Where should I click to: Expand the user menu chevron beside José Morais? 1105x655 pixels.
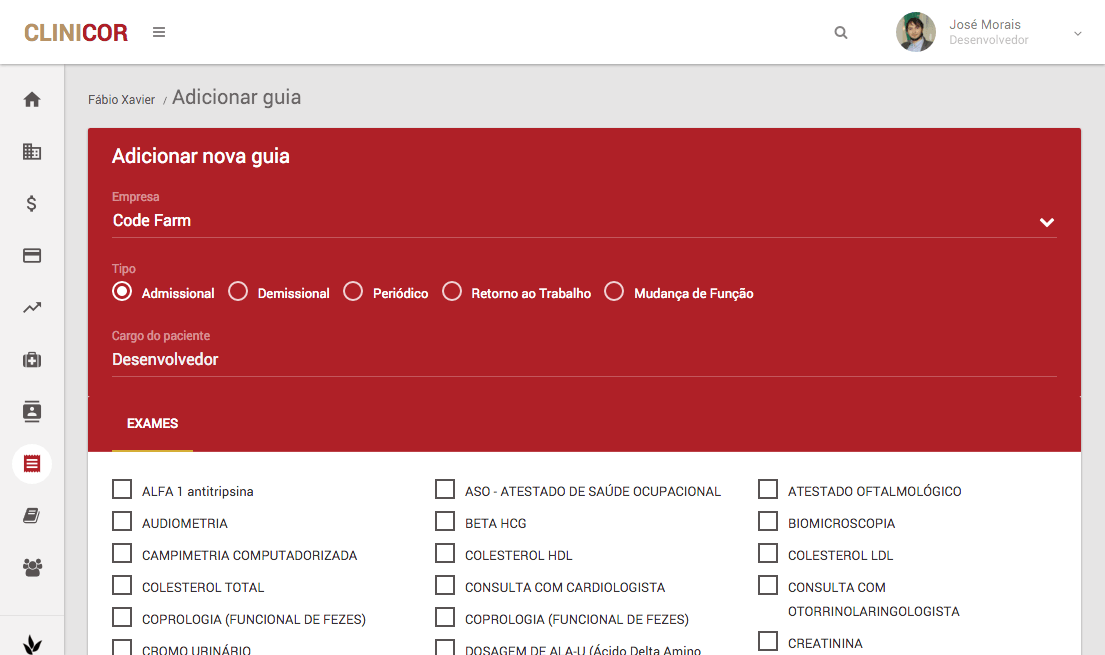click(1078, 33)
